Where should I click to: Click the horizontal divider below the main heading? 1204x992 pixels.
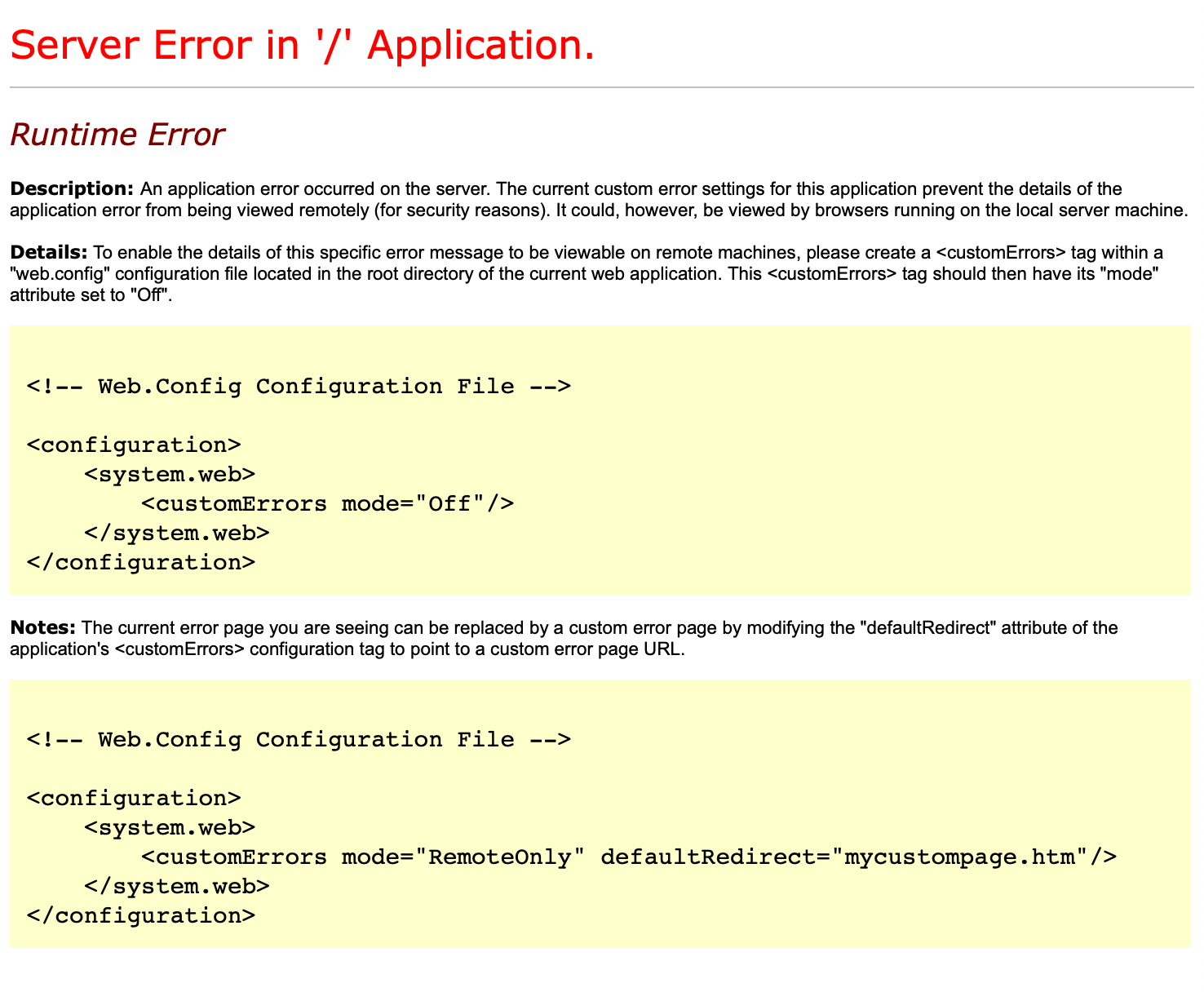(x=602, y=85)
